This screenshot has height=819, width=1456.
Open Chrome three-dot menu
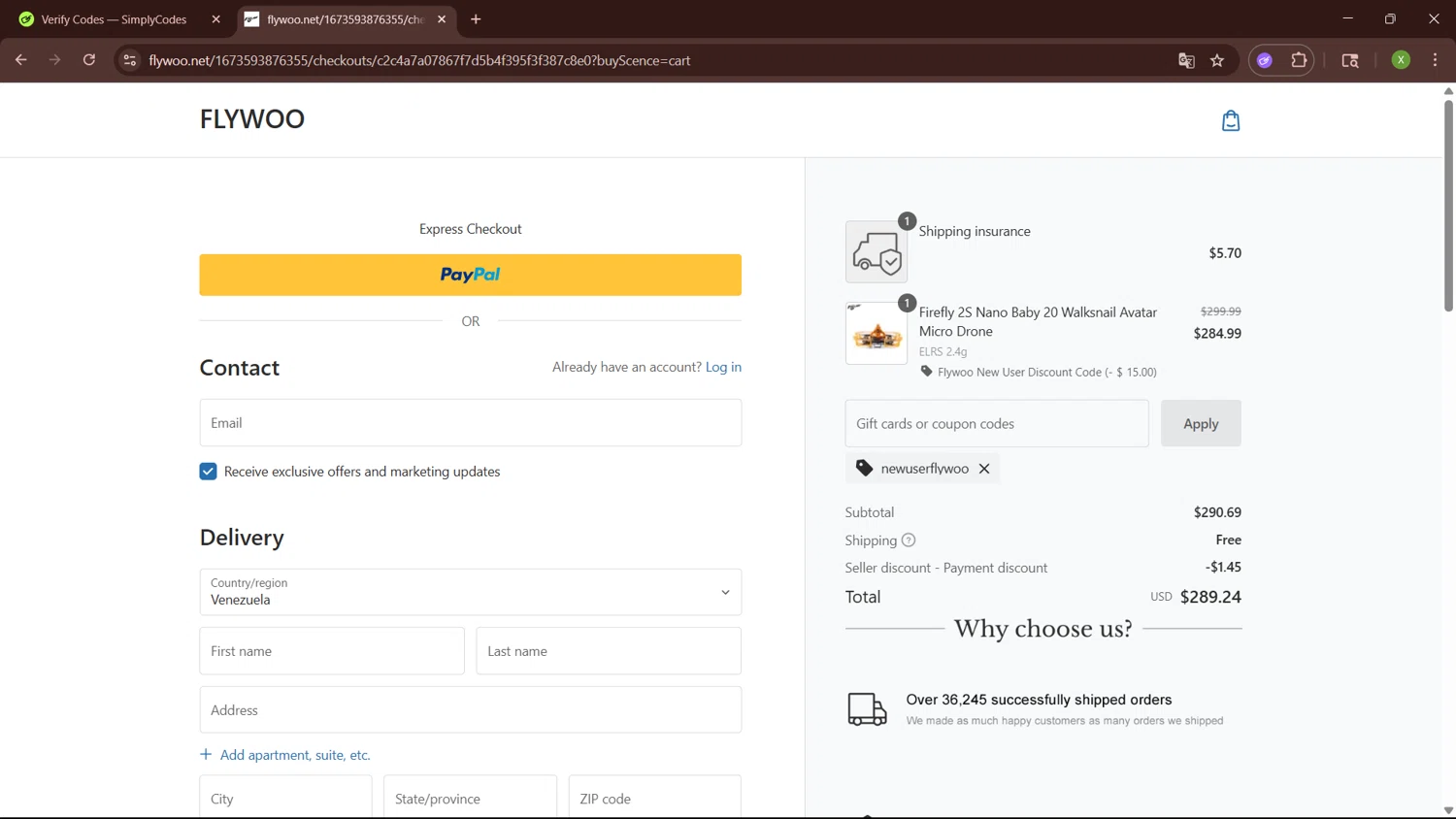pos(1435,60)
